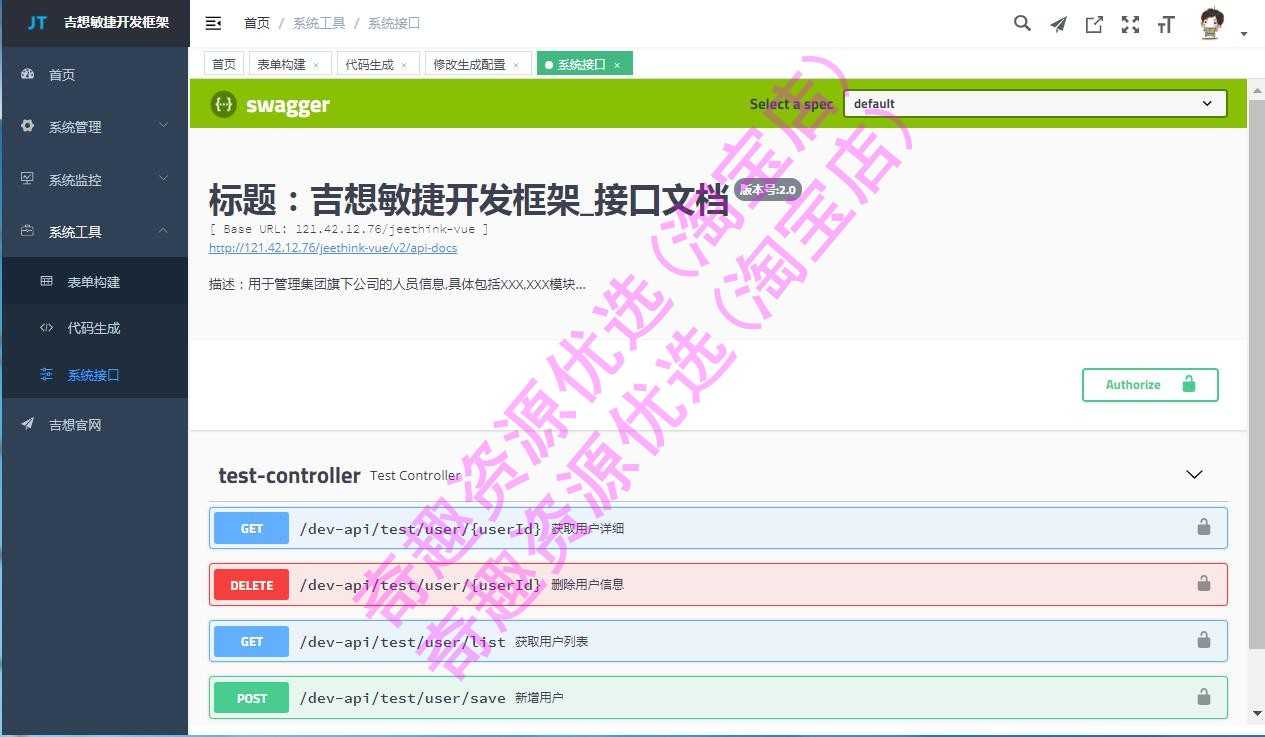The image size is (1265, 737).
Task: Click the scrollbar up arrow
Action: pyautogui.click(x=1257, y=88)
